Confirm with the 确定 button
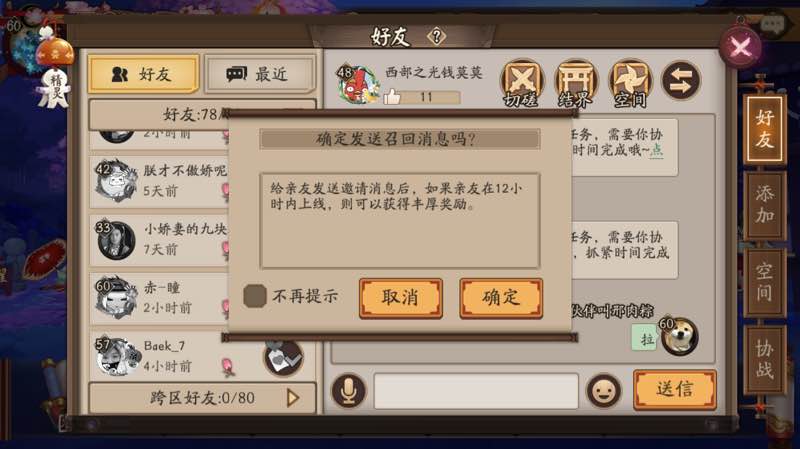The height and width of the screenshot is (449, 800). [501, 298]
